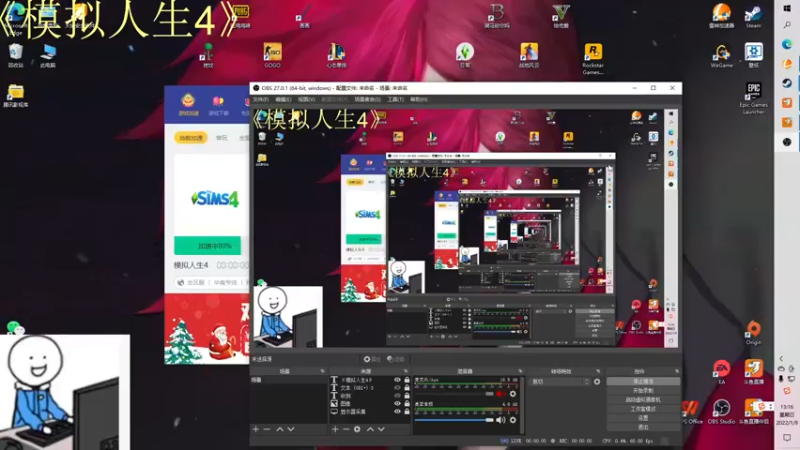The height and width of the screenshot is (450, 800).
Task: Toggle lock on the 《模拟人生4》 text source
Action: point(407,380)
